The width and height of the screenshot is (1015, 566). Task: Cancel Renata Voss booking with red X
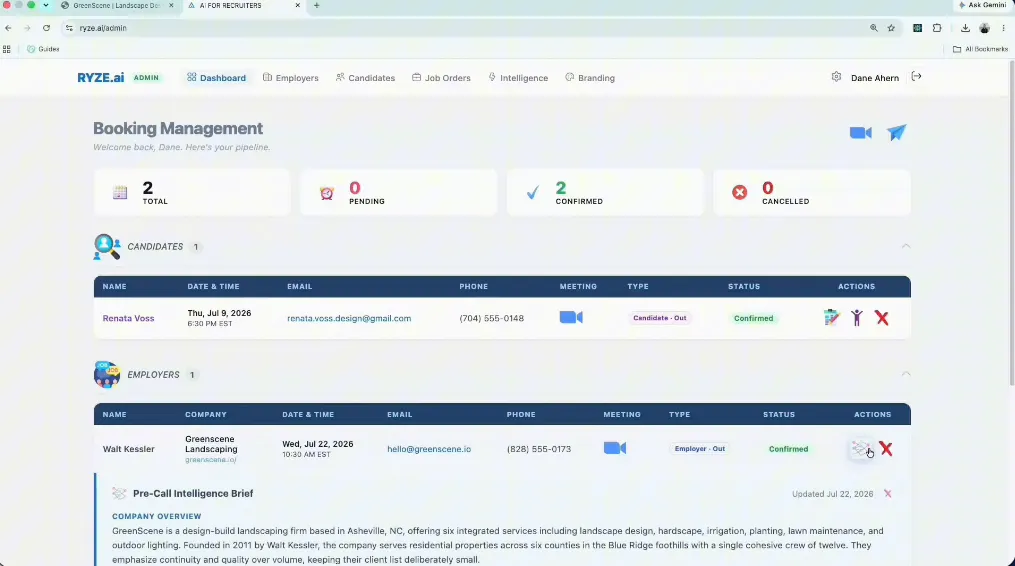882,318
